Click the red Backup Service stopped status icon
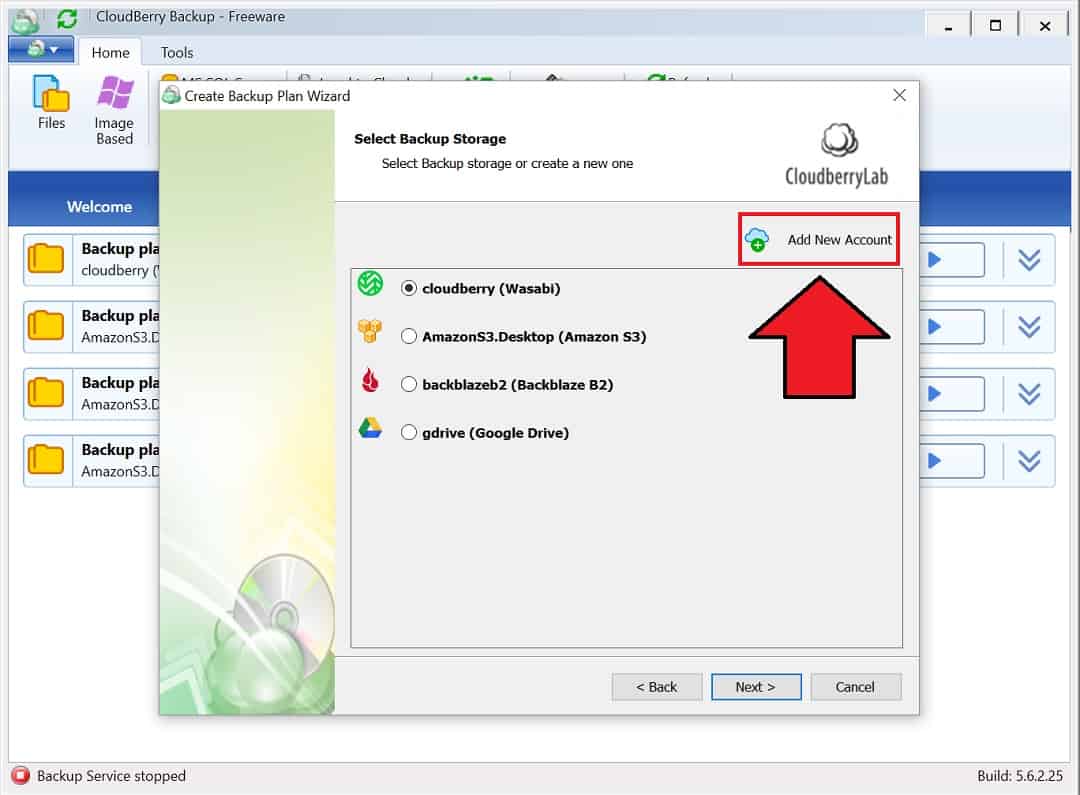 coord(21,776)
